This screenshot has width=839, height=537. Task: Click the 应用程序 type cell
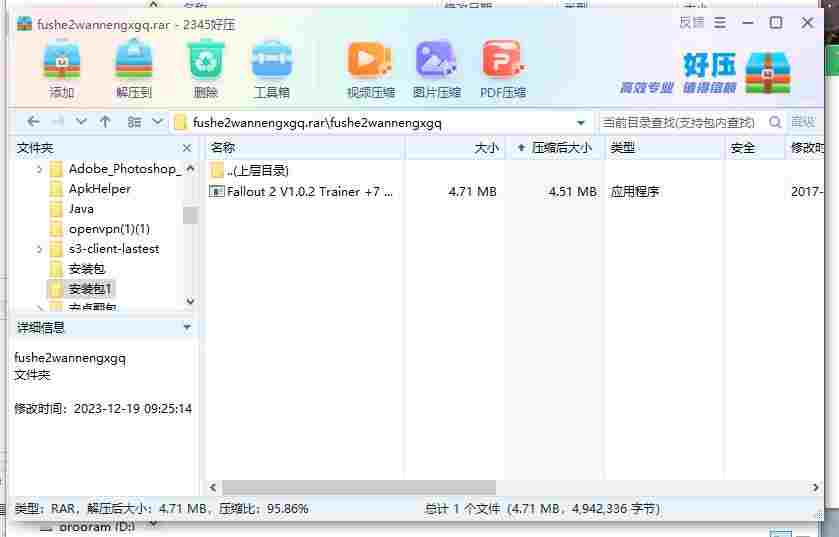635,191
